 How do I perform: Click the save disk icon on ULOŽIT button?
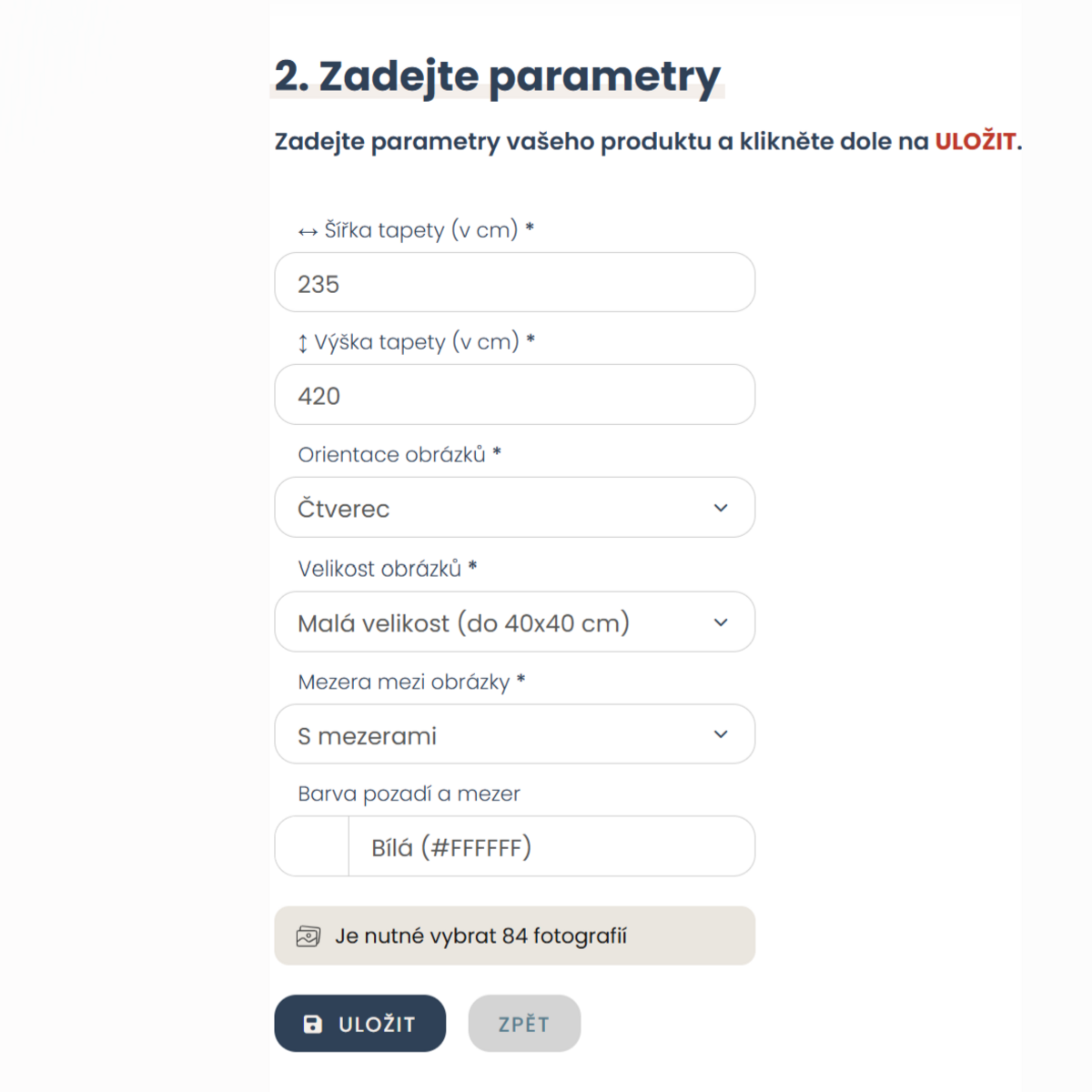(312, 1023)
